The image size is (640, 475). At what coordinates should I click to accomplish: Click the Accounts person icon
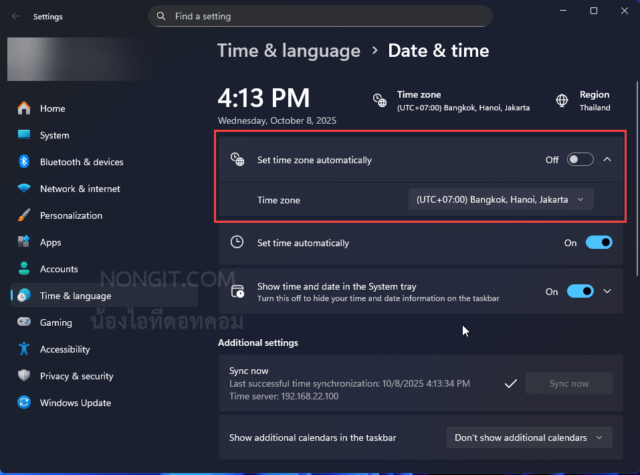tap(24, 269)
